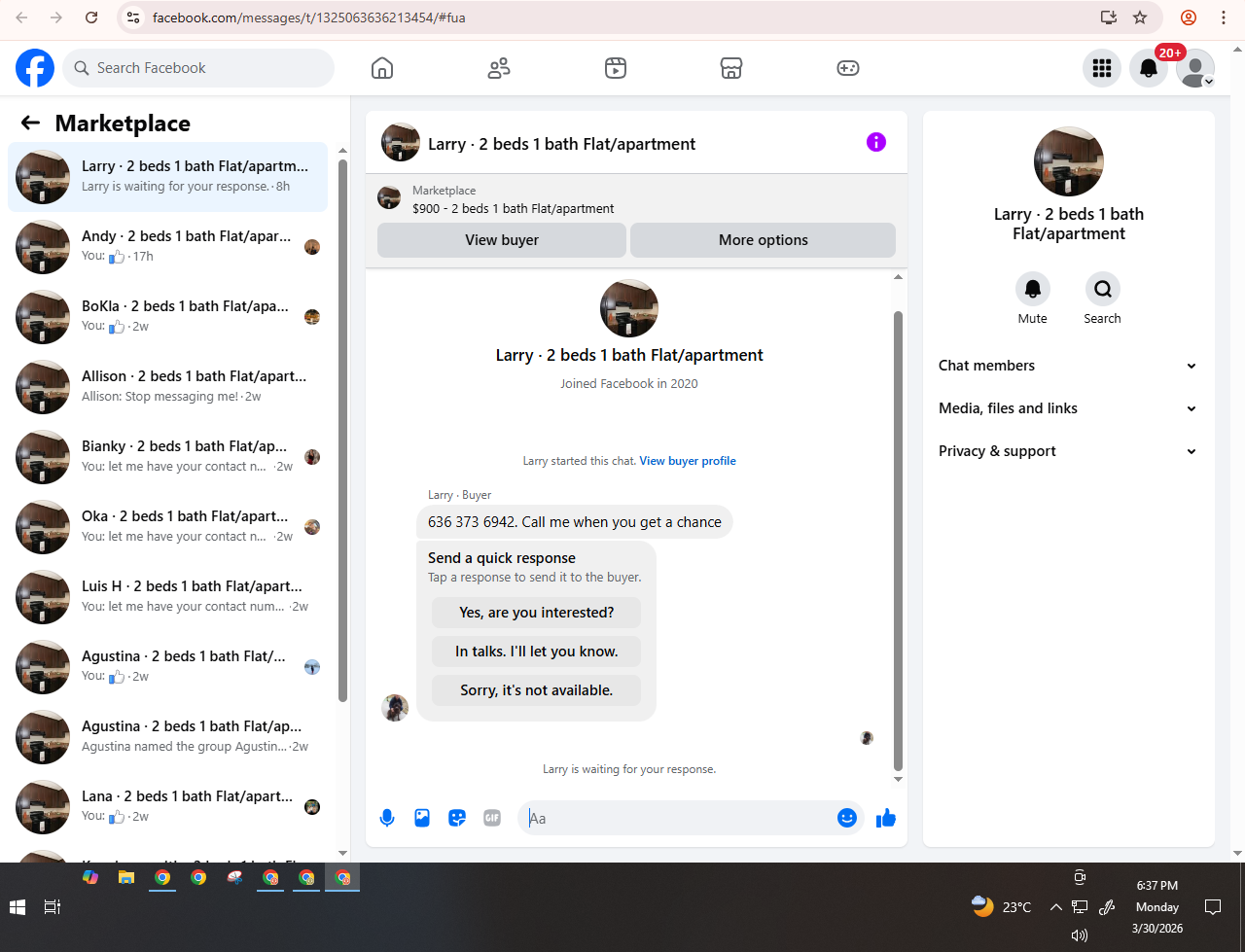Open the Friends icon in top navigation

coord(499,68)
